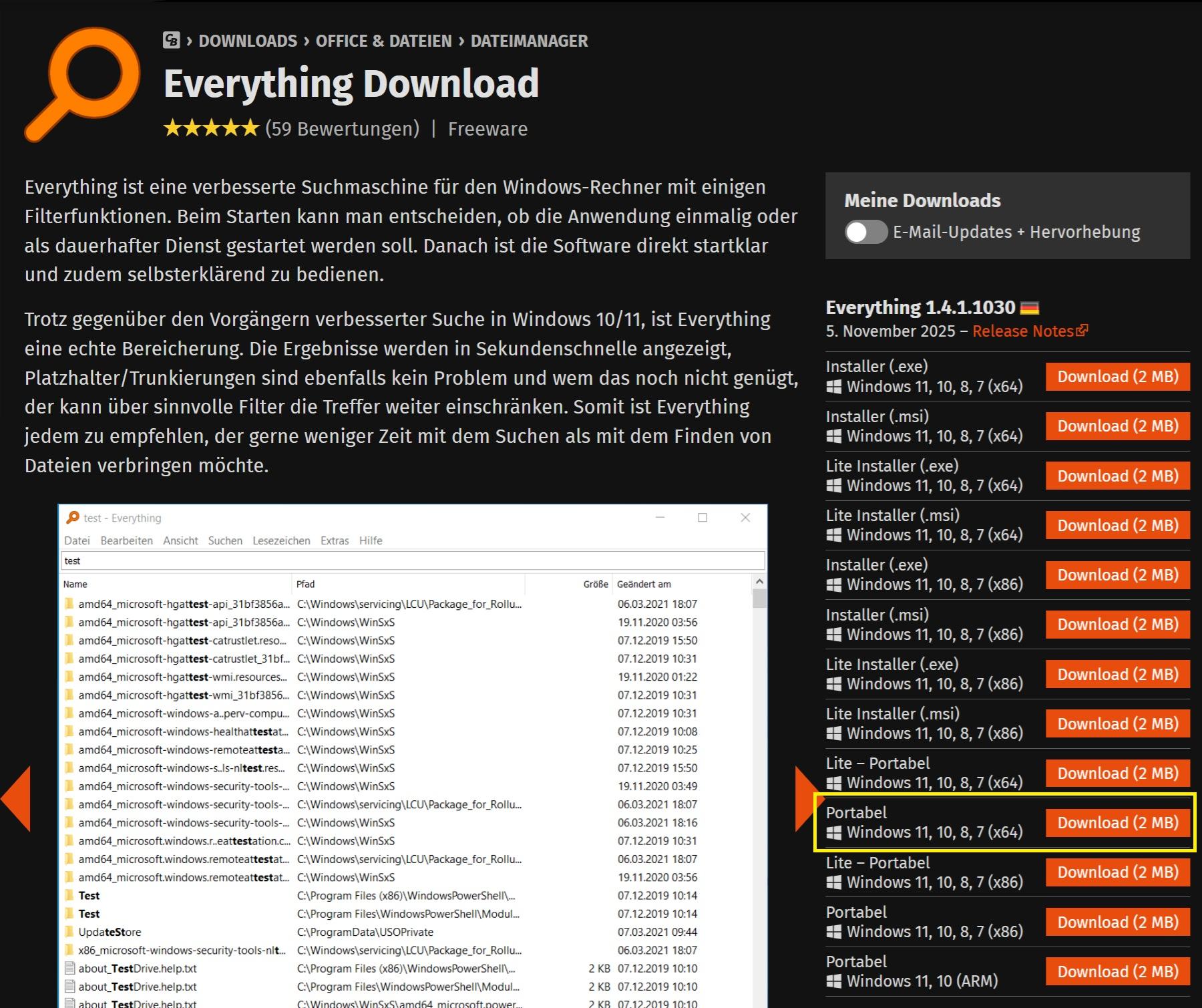Click the "Everything Download" page title

(x=351, y=84)
